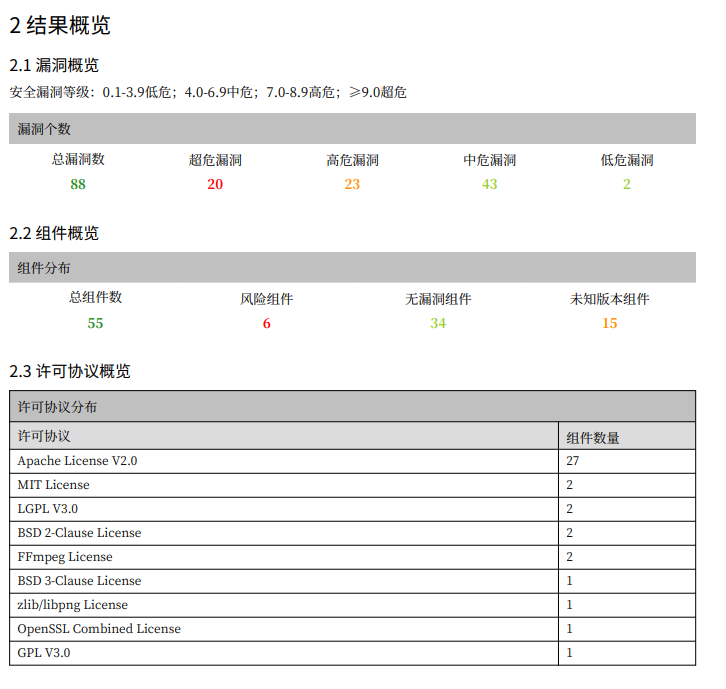
Task: Click the "低危漏洞" label
Action: pyautogui.click(x=627, y=160)
